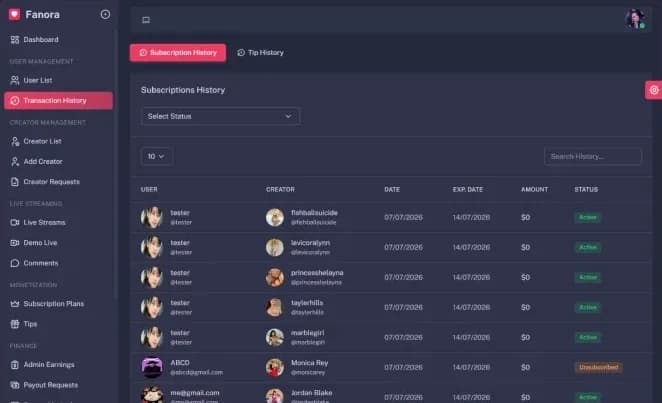Image resolution: width=662 pixels, height=403 pixels.
Task: Sort by AMOUNT column header
Action: pyautogui.click(x=534, y=189)
